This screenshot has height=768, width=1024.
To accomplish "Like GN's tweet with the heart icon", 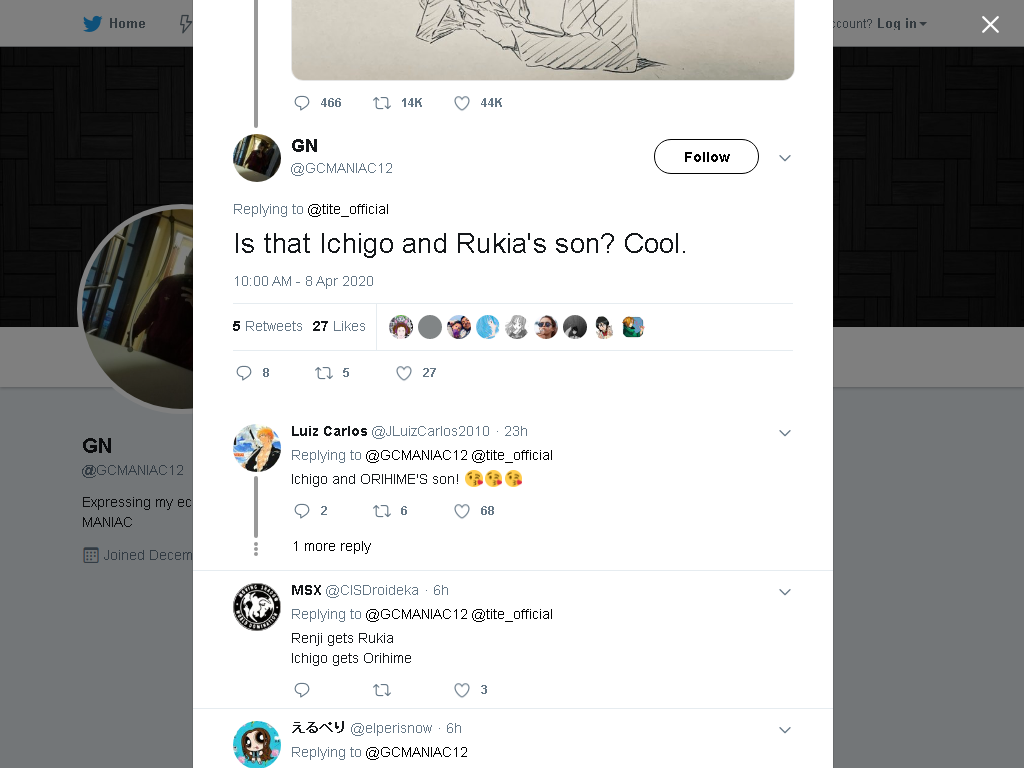I will (x=404, y=373).
